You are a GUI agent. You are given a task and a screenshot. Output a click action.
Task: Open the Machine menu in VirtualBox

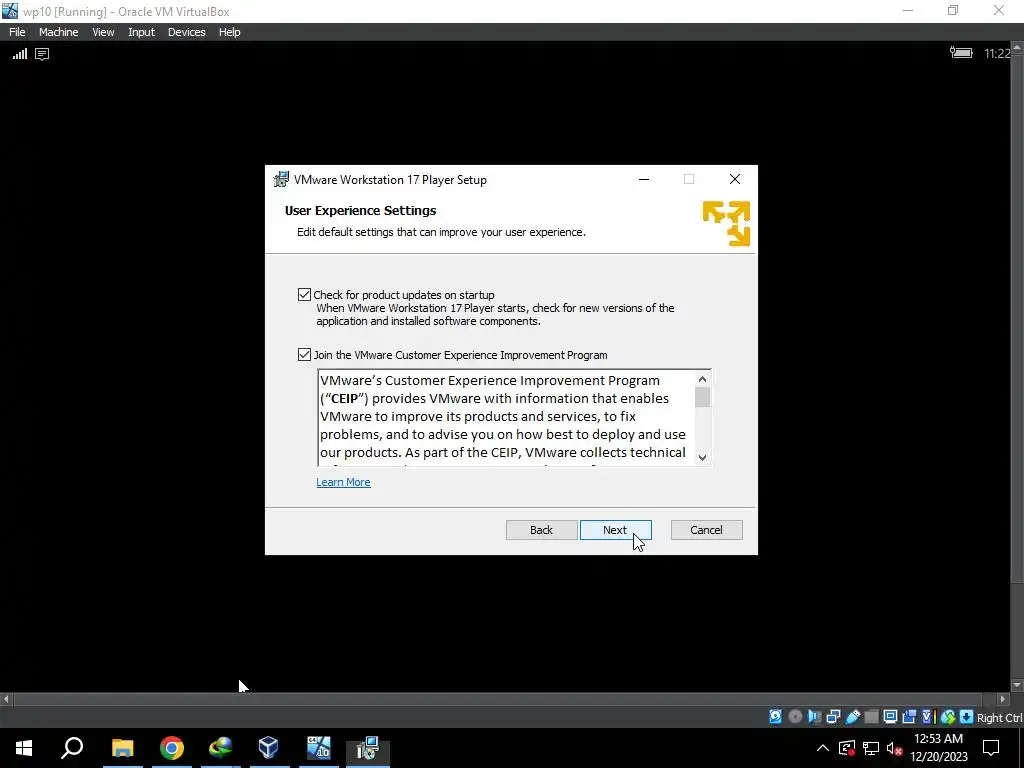(58, 32)
